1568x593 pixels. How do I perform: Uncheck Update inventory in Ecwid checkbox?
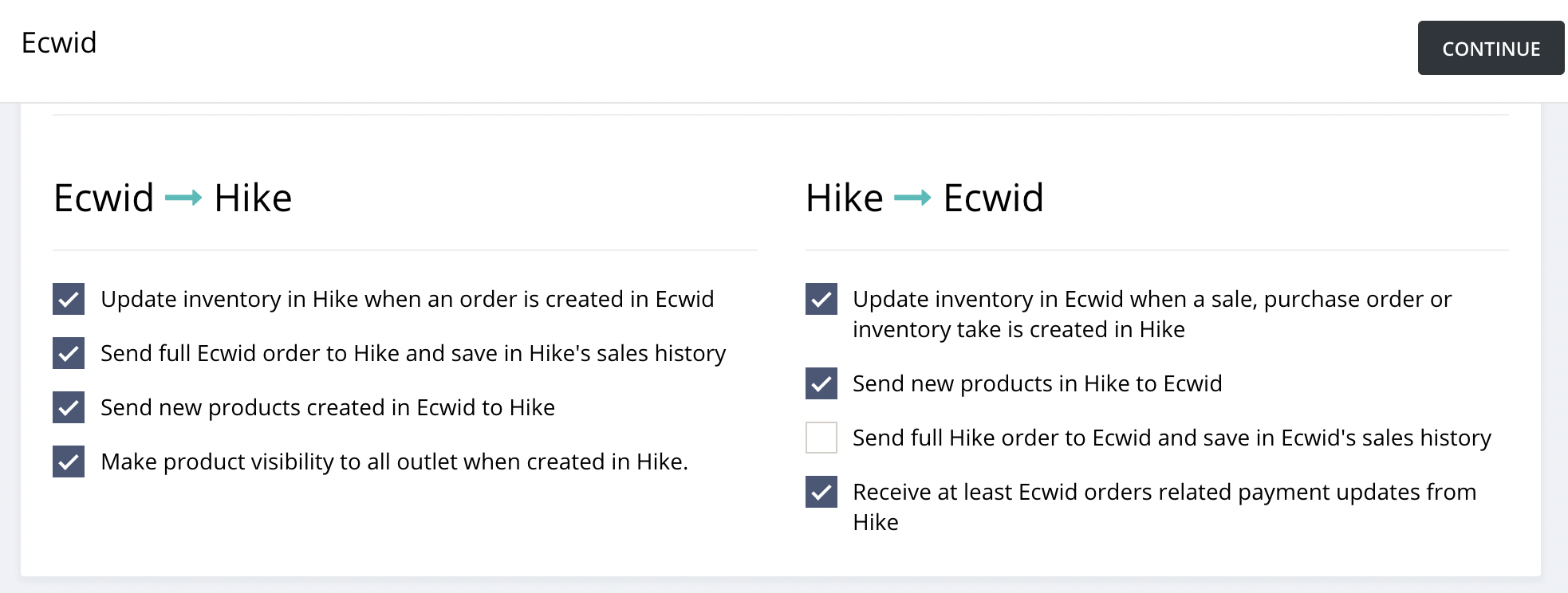pos(821,299)
